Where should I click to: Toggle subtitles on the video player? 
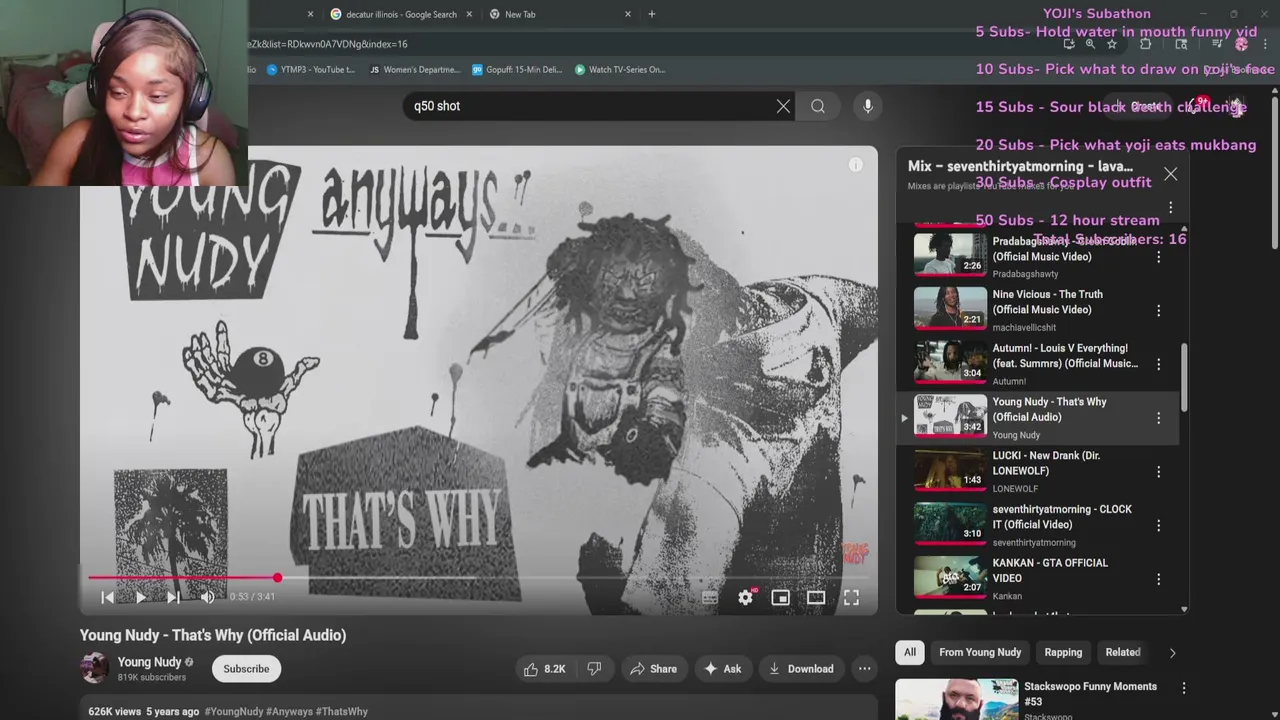pyautogui.click(x=710, y=597)
